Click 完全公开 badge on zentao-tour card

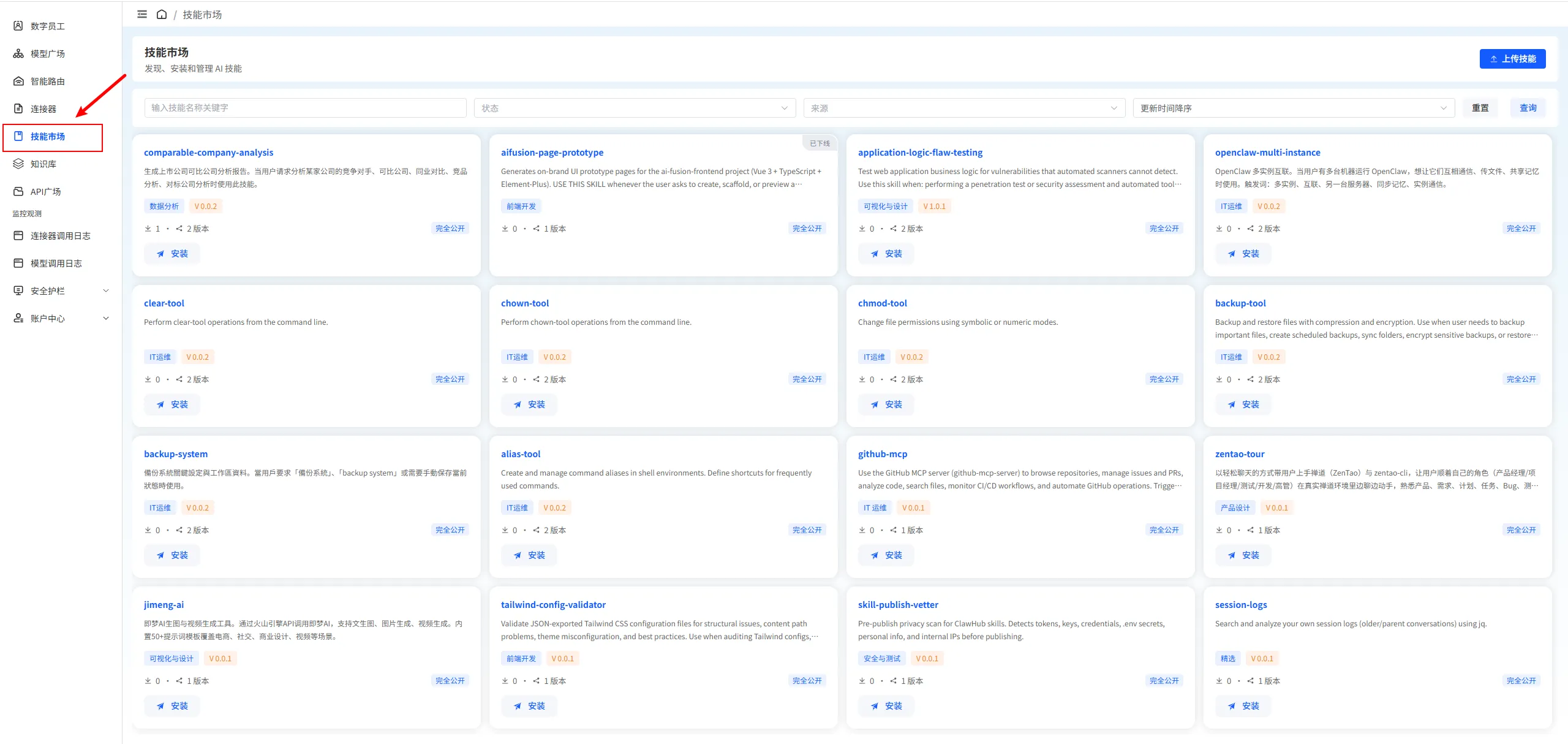point(1521,530)
